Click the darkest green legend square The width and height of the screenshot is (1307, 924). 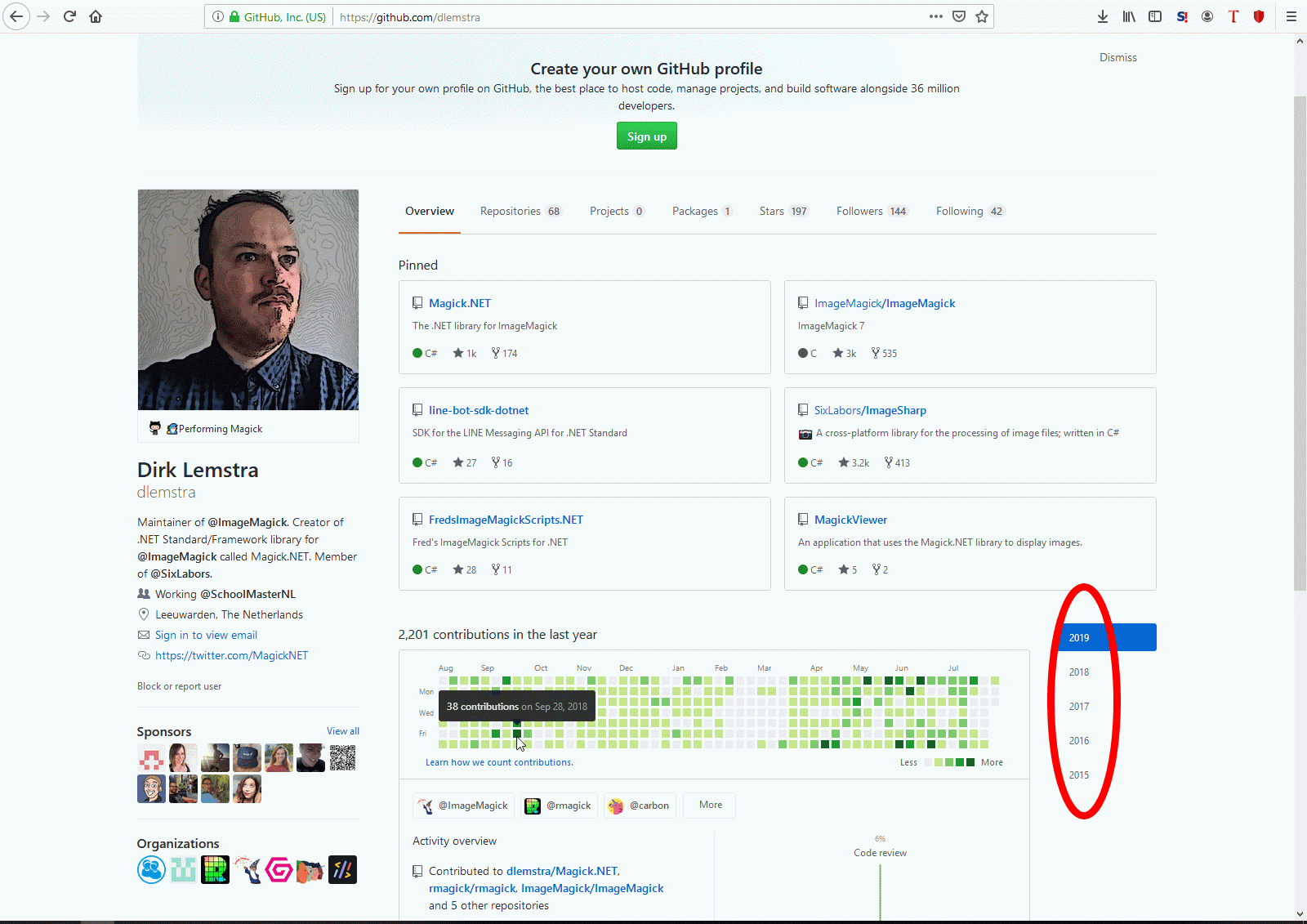970,762
